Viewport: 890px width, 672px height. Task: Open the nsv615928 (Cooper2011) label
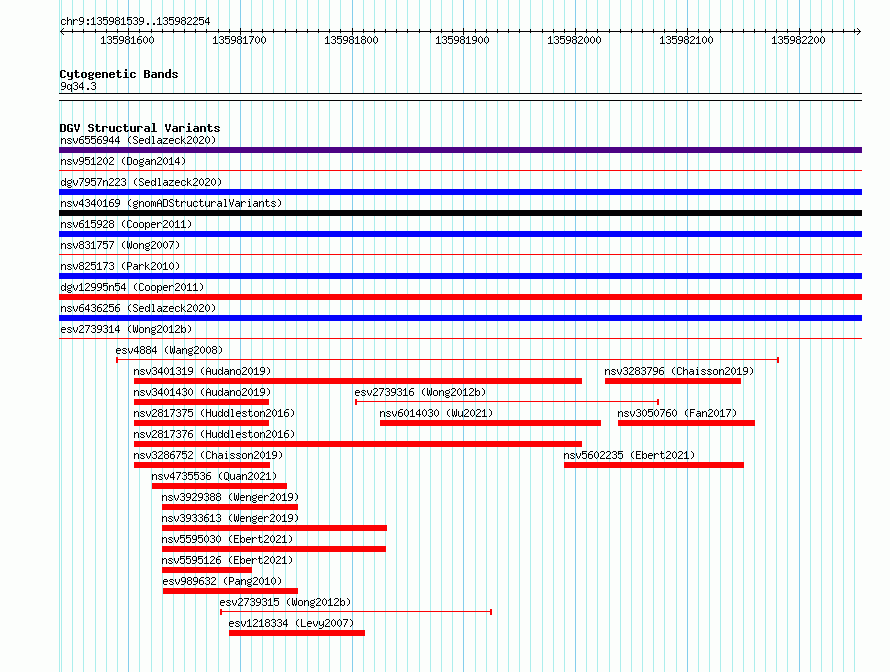coord(126,224)
